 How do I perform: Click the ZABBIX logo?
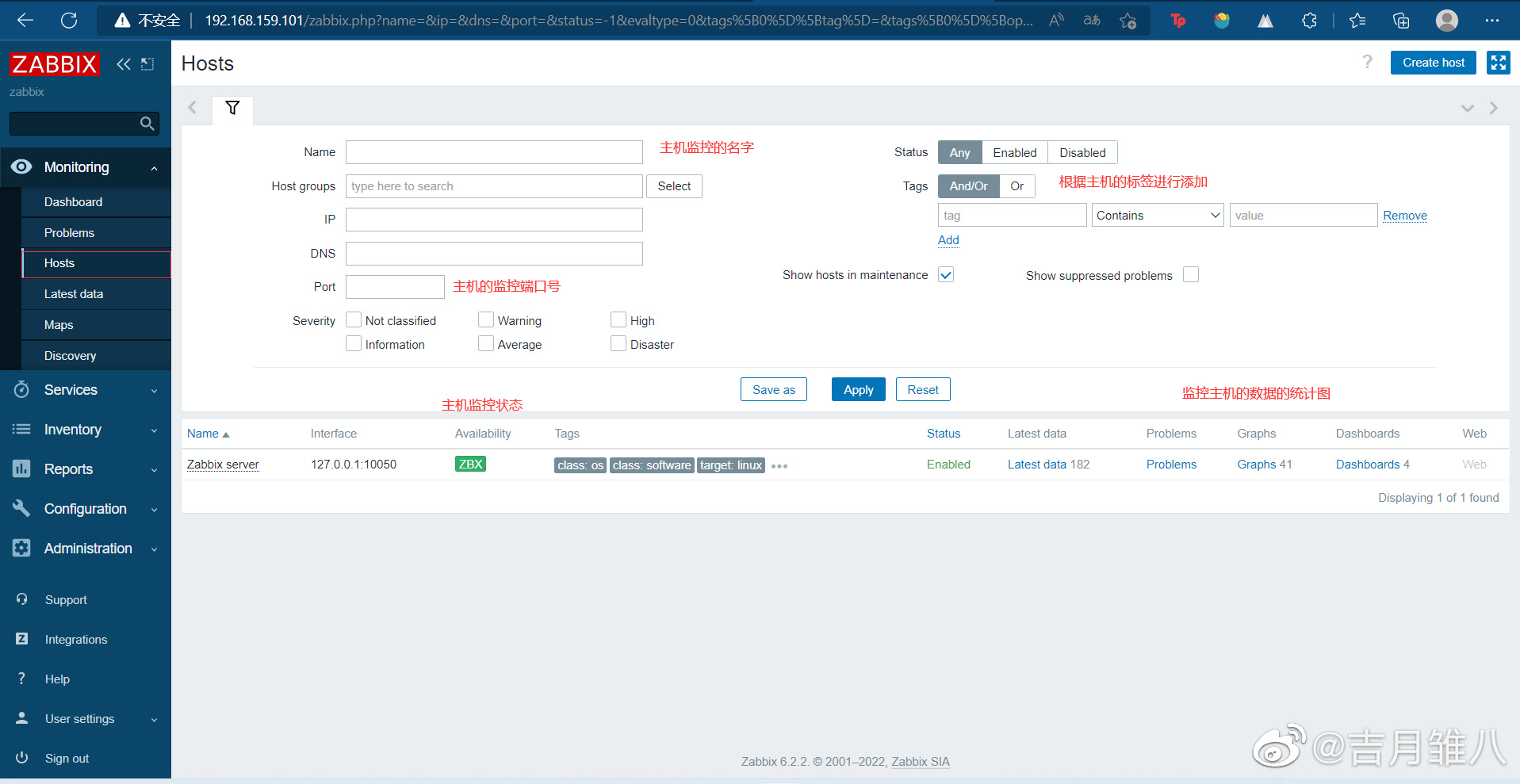pos(54,63)
